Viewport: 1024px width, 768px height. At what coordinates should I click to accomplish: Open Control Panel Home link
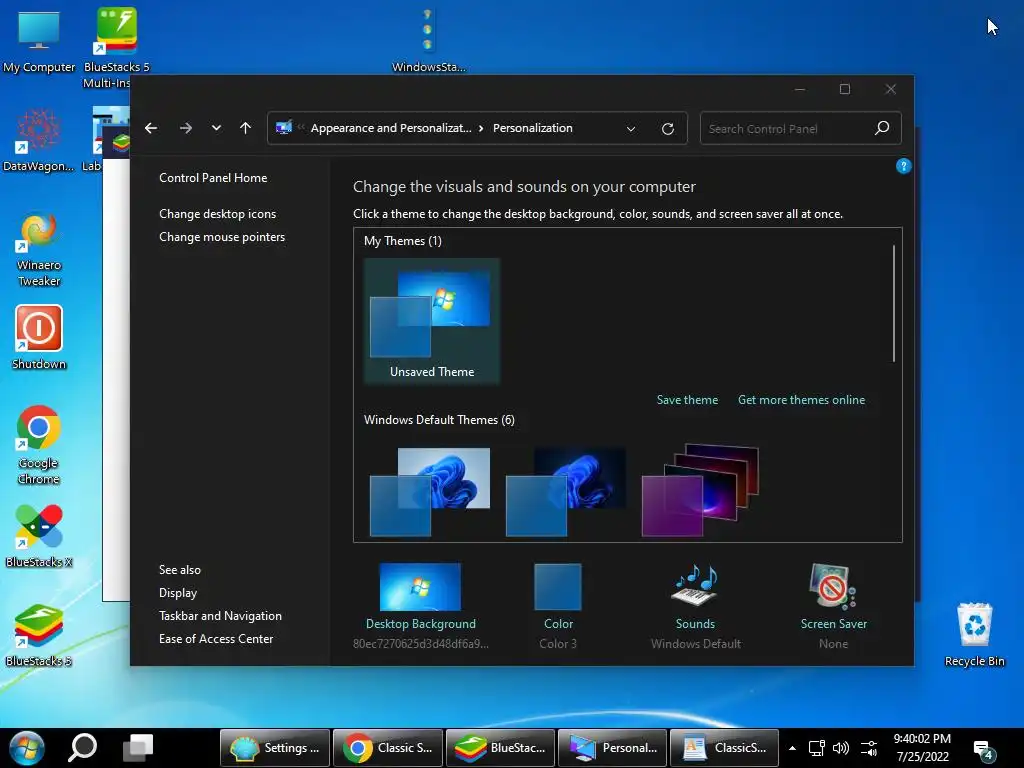coord(213,178)
